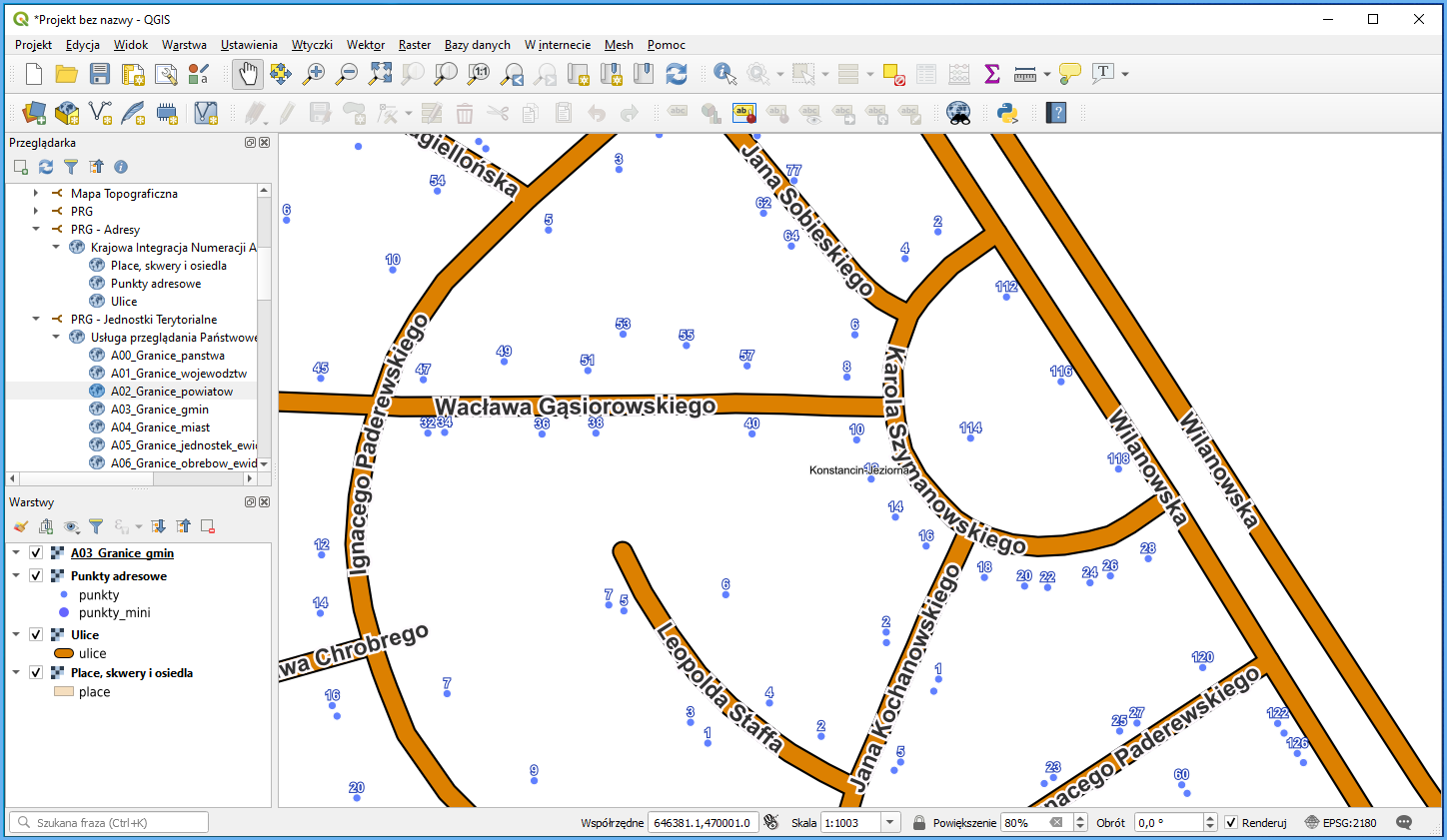Click the EPSG:2180 projection button
Viewport: 1447px width, 840px height.
pyautogui.click(x=1341, y=823)
